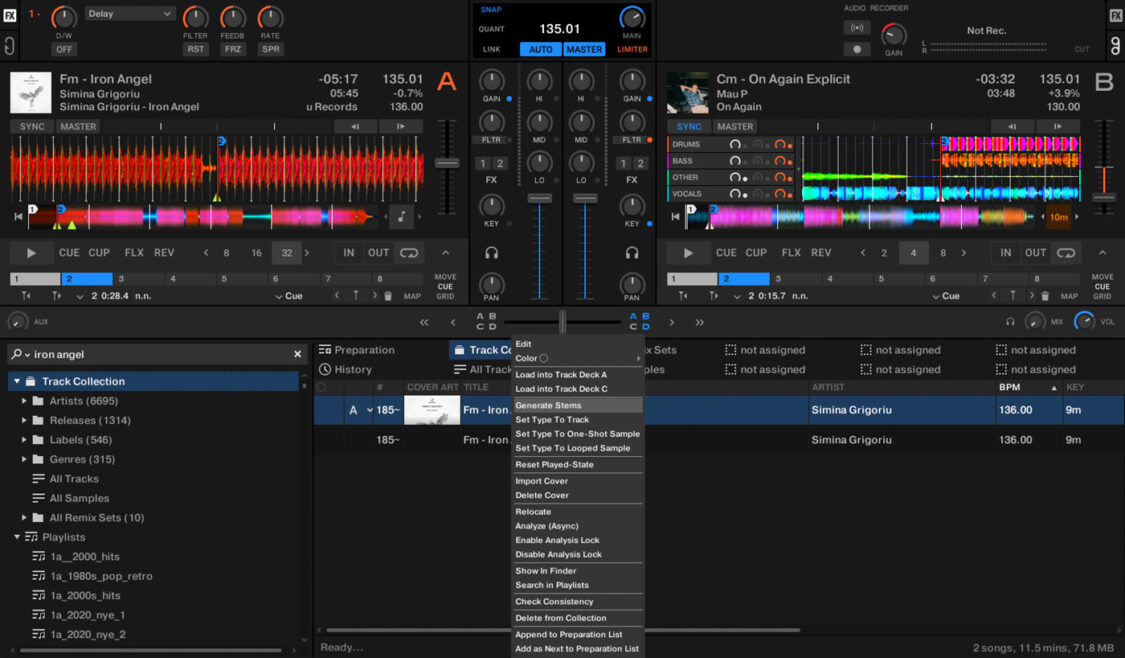Expand the Artists folder in Track Collection
This screenshot has width=1125, height=658.
[x=24, y=400]
